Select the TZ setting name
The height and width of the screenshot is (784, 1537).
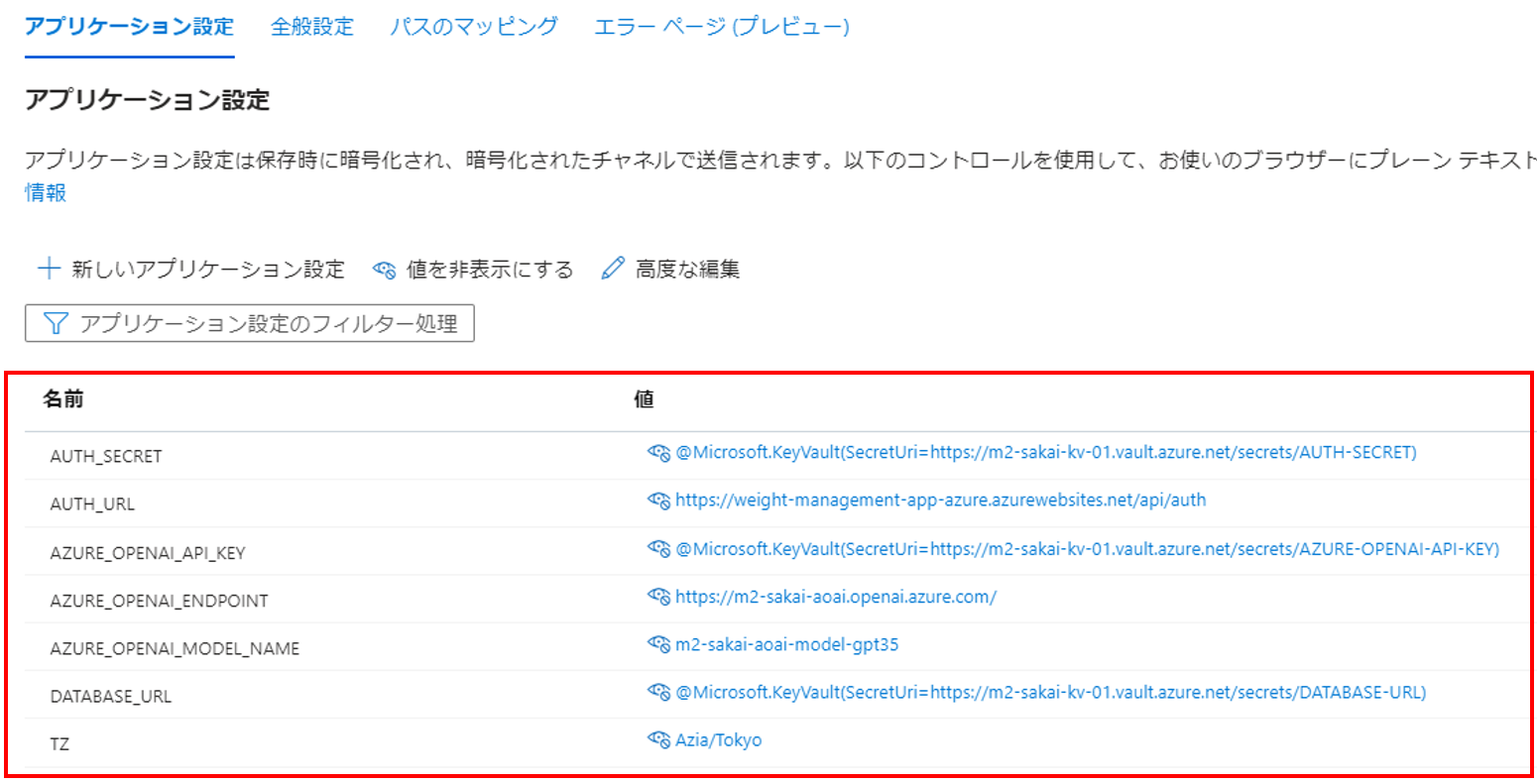click(x=59, y=743)
